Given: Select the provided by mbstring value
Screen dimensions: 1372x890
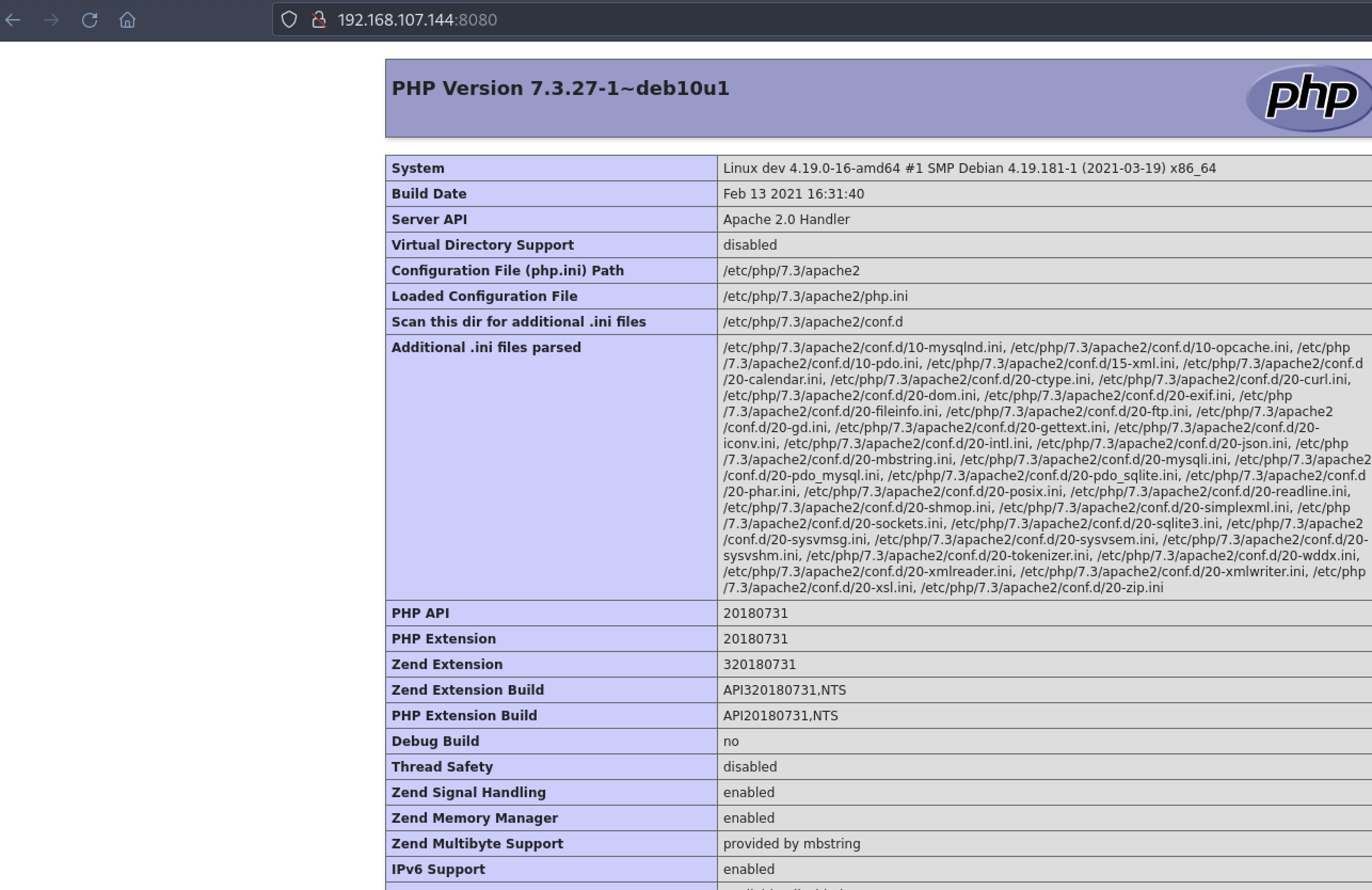Looking at the screenshot, I should click(x=792, y=844).
